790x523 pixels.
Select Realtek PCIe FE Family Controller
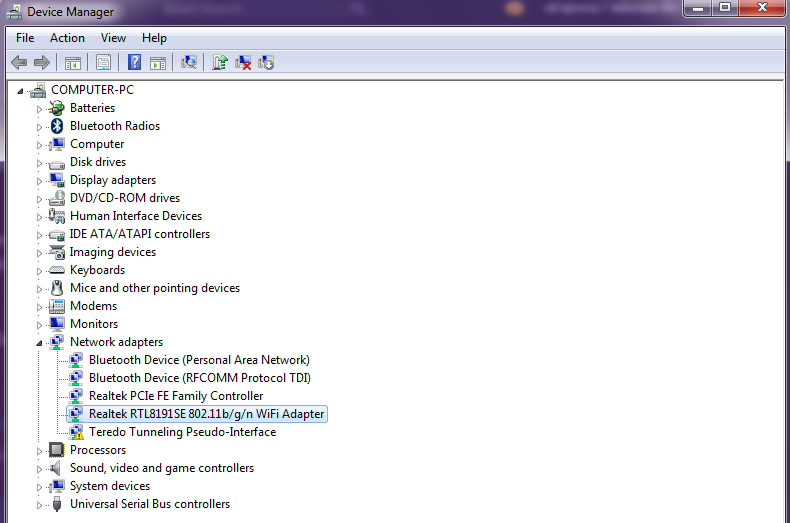pyautogui.click(x=176, y=396)
